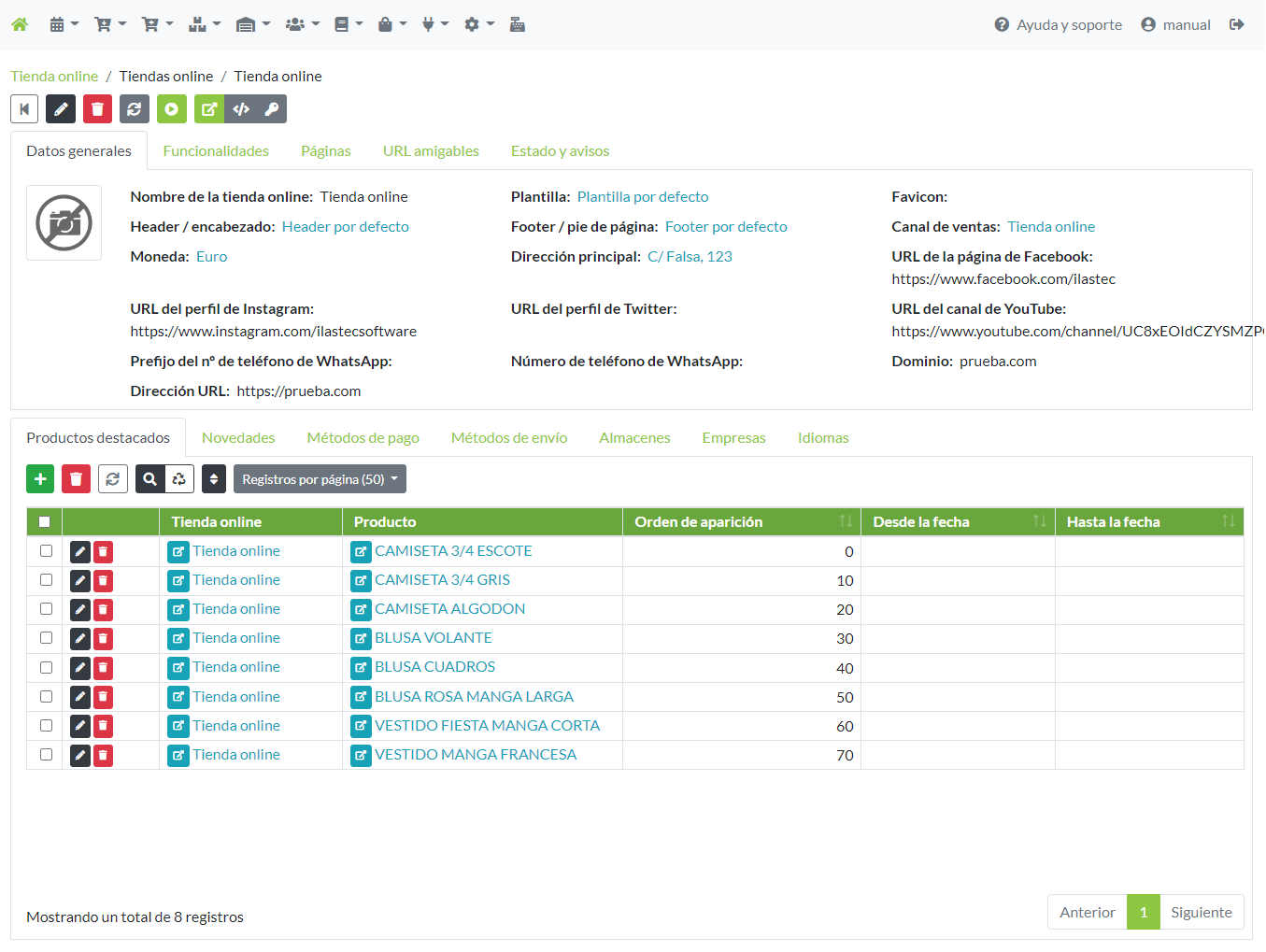Open the settings gear dropdown in navbar
1266x952 pixels.
[478, 24]
